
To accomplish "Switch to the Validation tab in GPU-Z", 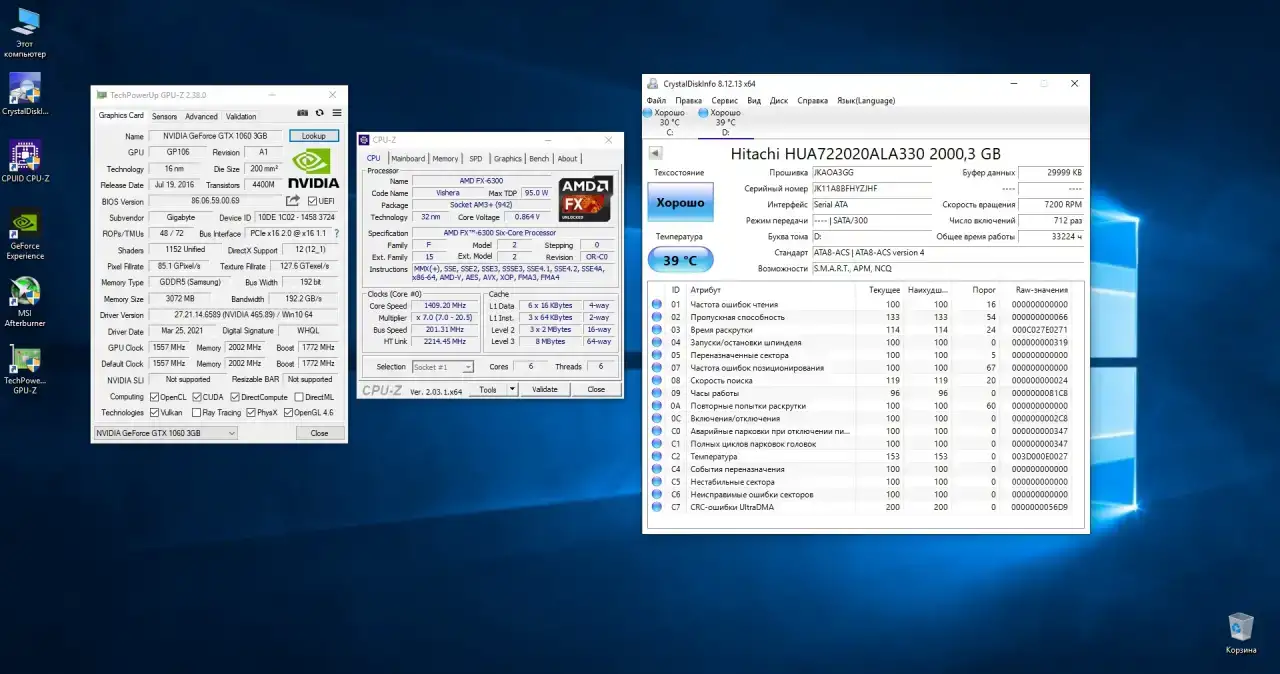I will tap(241, 116).
